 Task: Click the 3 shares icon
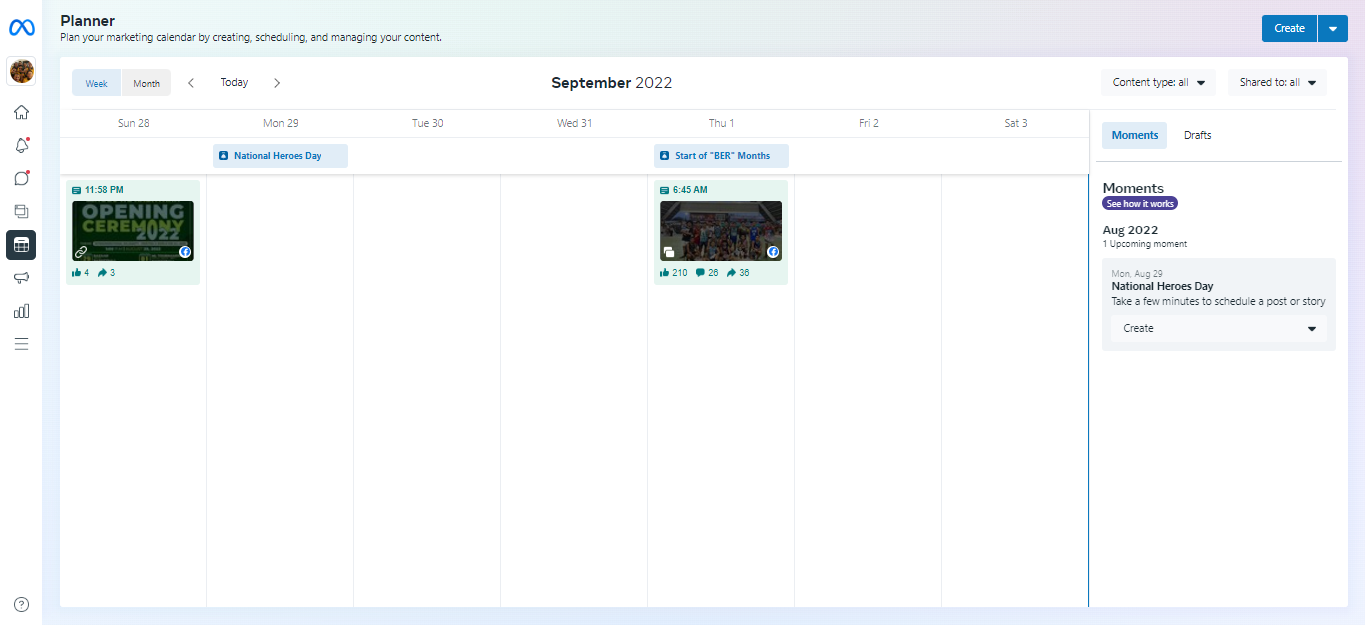pyautogui.click(x=102, y=272)
